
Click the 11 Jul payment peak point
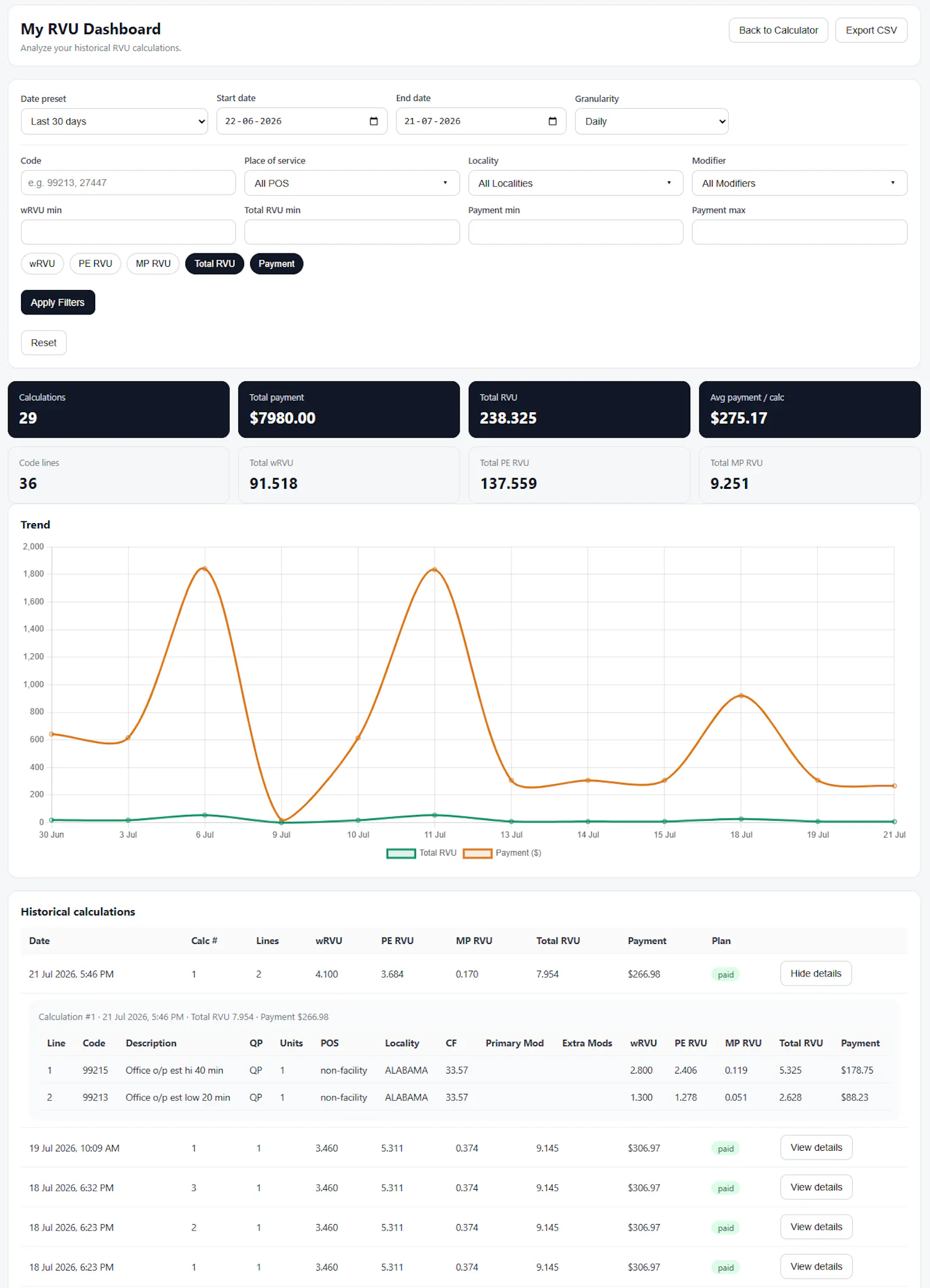pos(435,570)
